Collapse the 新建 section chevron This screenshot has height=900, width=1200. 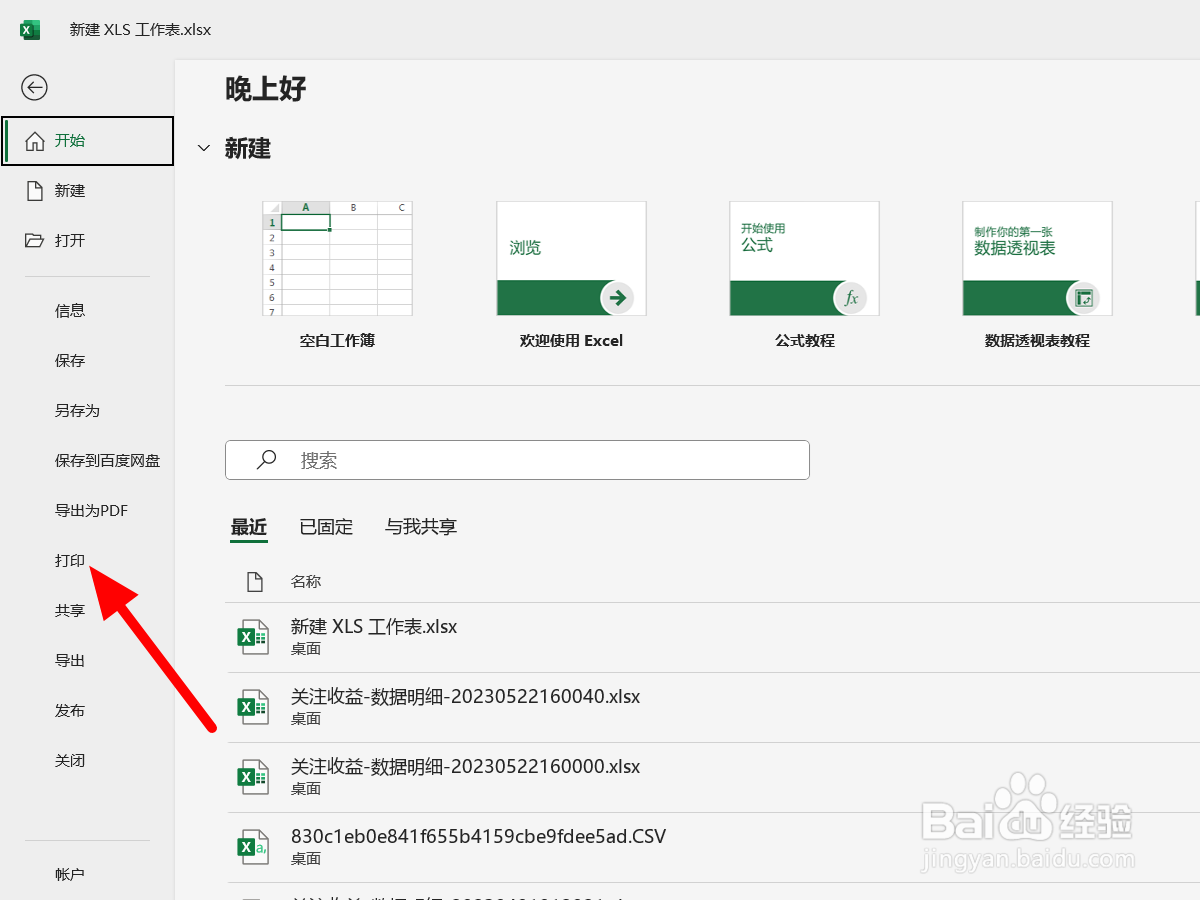(204, 149)
